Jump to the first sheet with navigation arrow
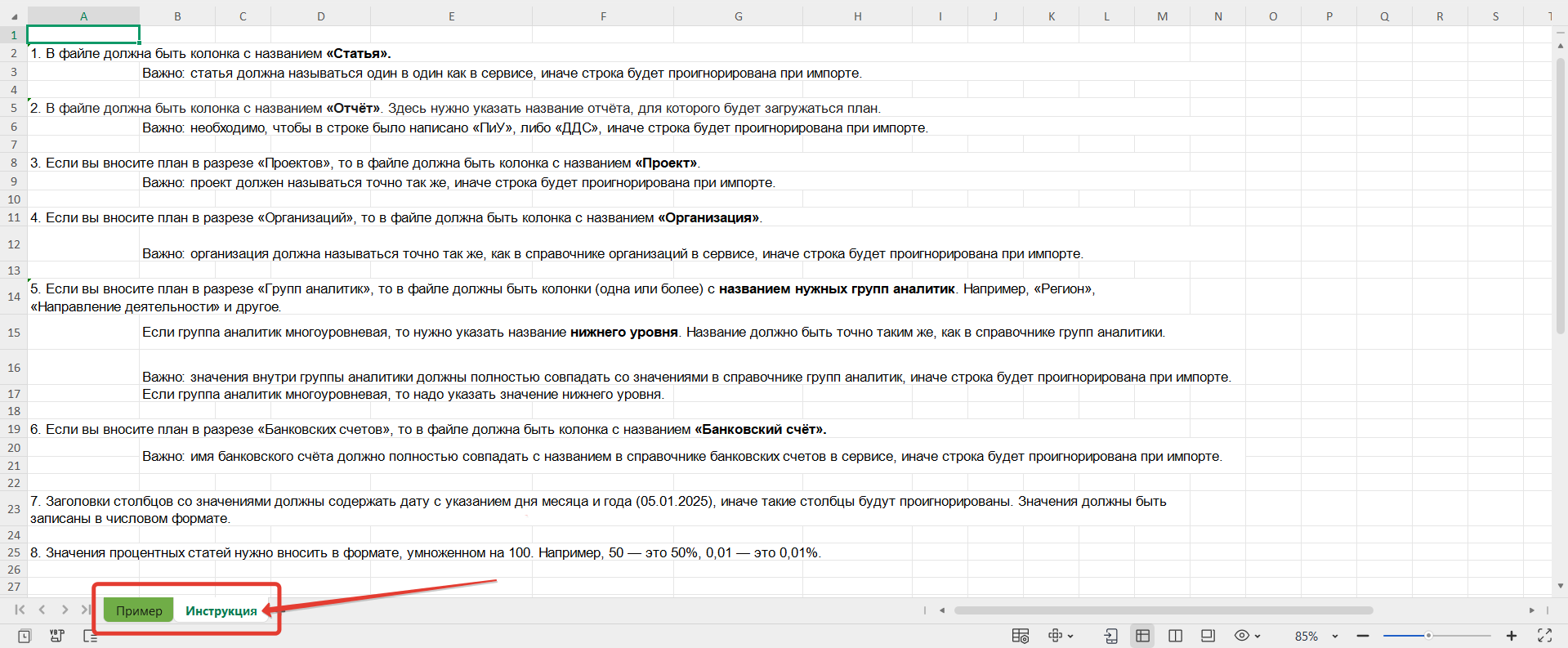 20,610
